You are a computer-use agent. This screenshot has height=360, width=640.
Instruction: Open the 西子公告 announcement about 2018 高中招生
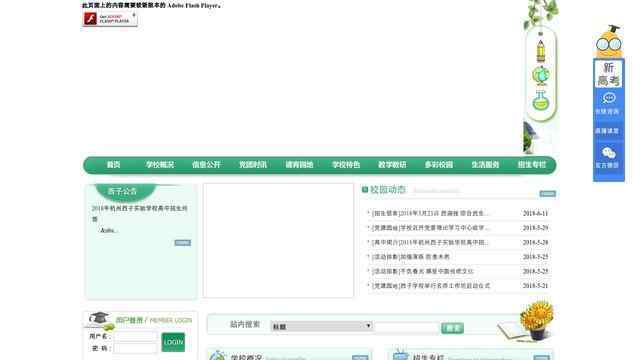tap(140, 213)
